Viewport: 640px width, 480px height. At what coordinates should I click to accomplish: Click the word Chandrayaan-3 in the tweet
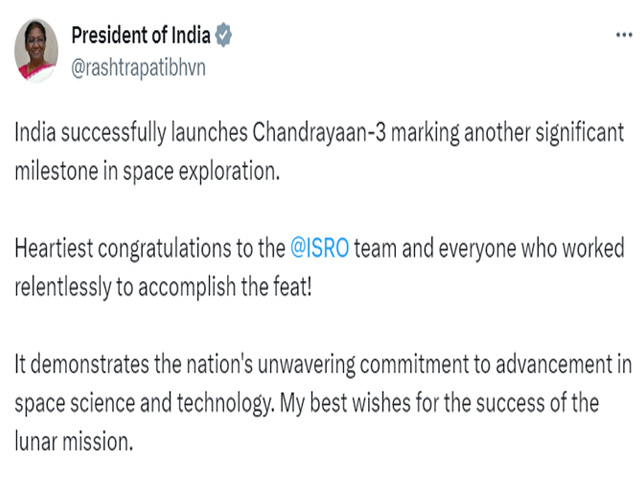(319, 132)
